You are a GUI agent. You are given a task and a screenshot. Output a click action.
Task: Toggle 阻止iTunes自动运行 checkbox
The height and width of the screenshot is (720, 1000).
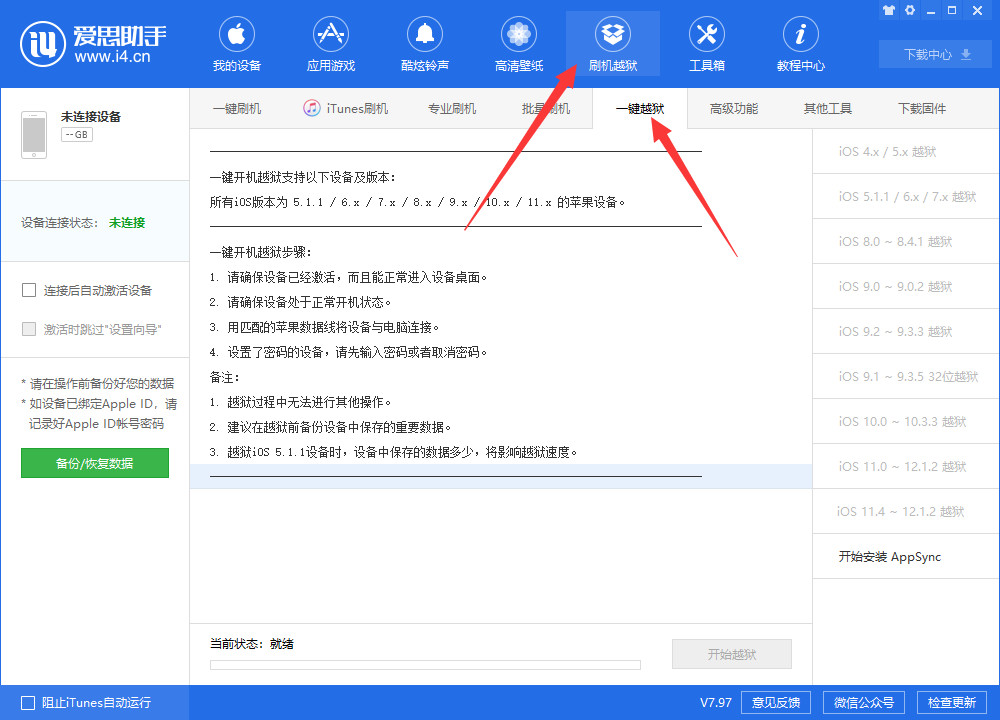28,703
